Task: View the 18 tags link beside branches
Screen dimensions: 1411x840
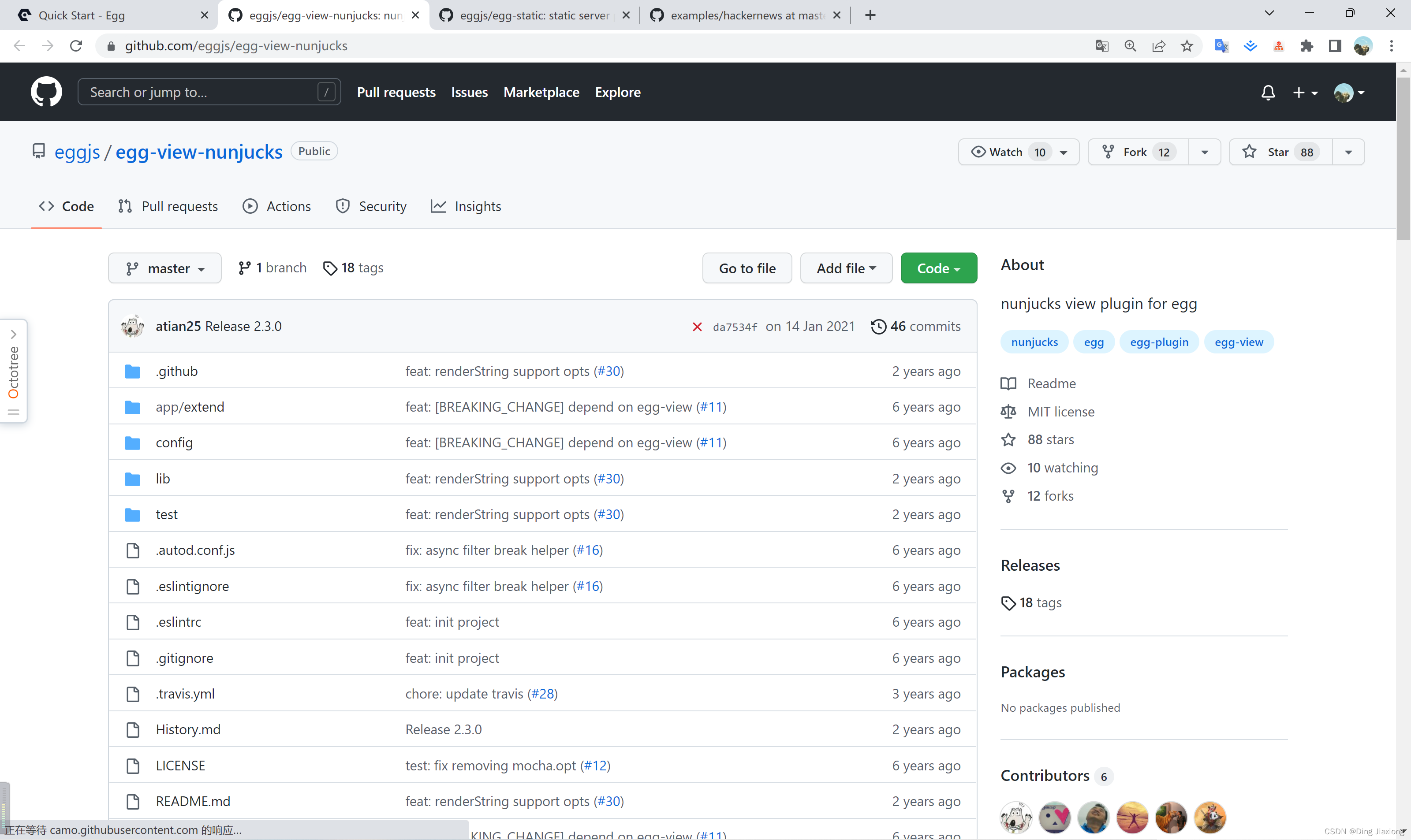Action: pos(353,268)
